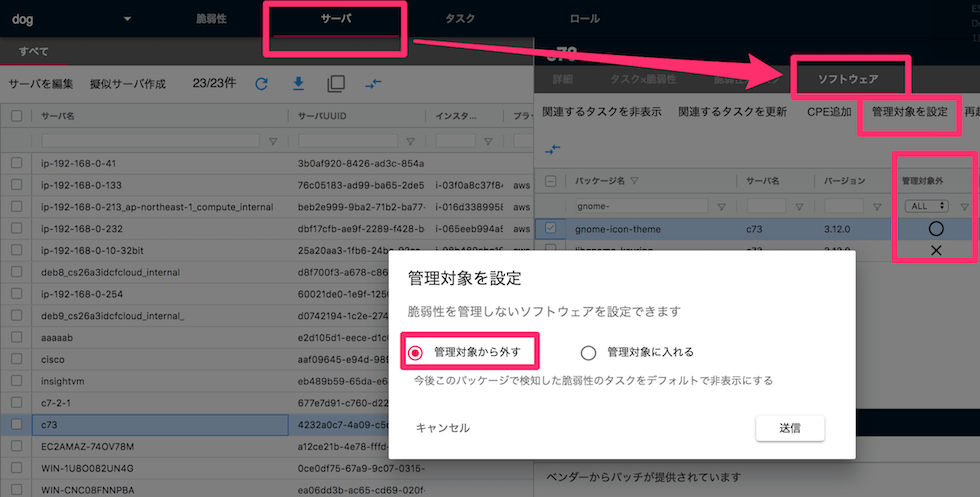Viewport: 980px width, 497px height.
Task: Click the refresh server list icon
Action: [x=261, y=84]
